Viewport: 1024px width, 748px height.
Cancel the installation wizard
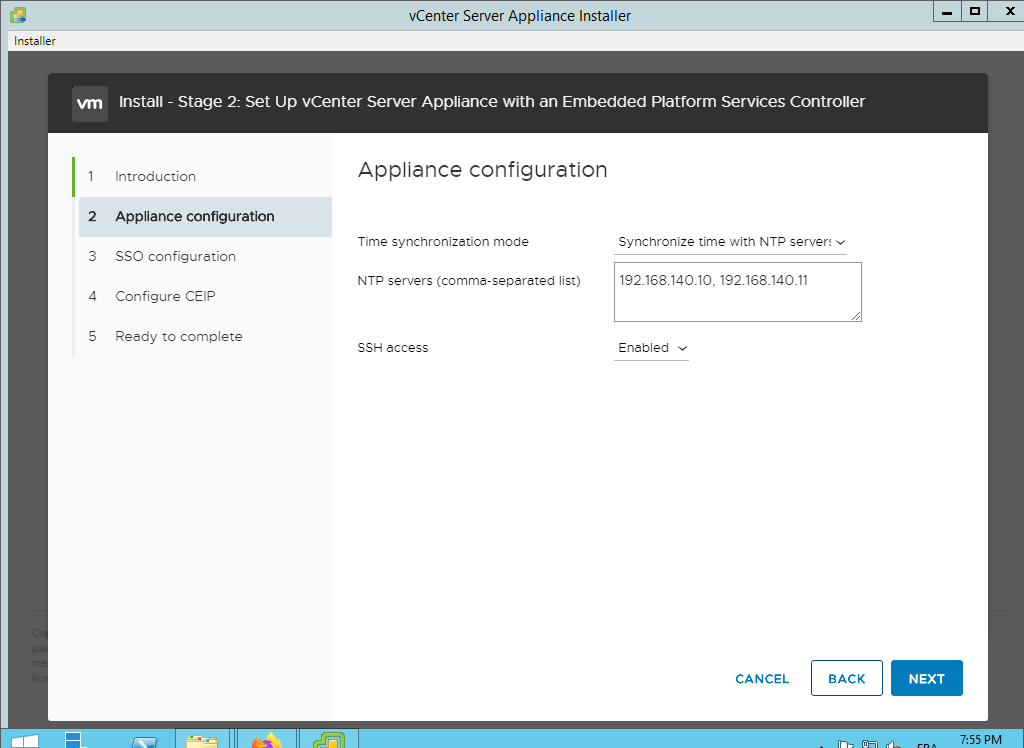tap(761, 679)
